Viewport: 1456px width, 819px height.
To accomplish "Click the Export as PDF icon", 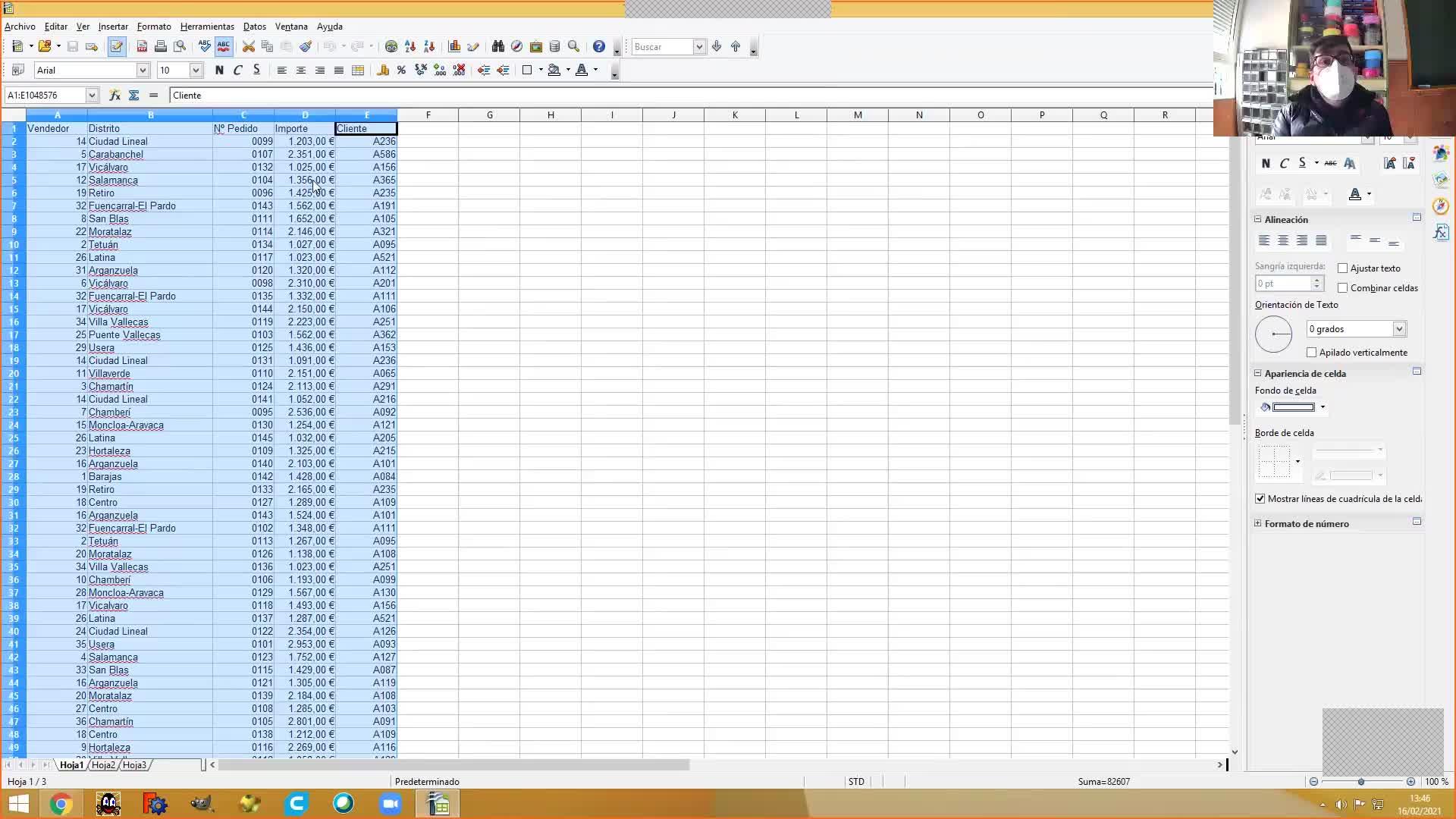I will point(142,47).
